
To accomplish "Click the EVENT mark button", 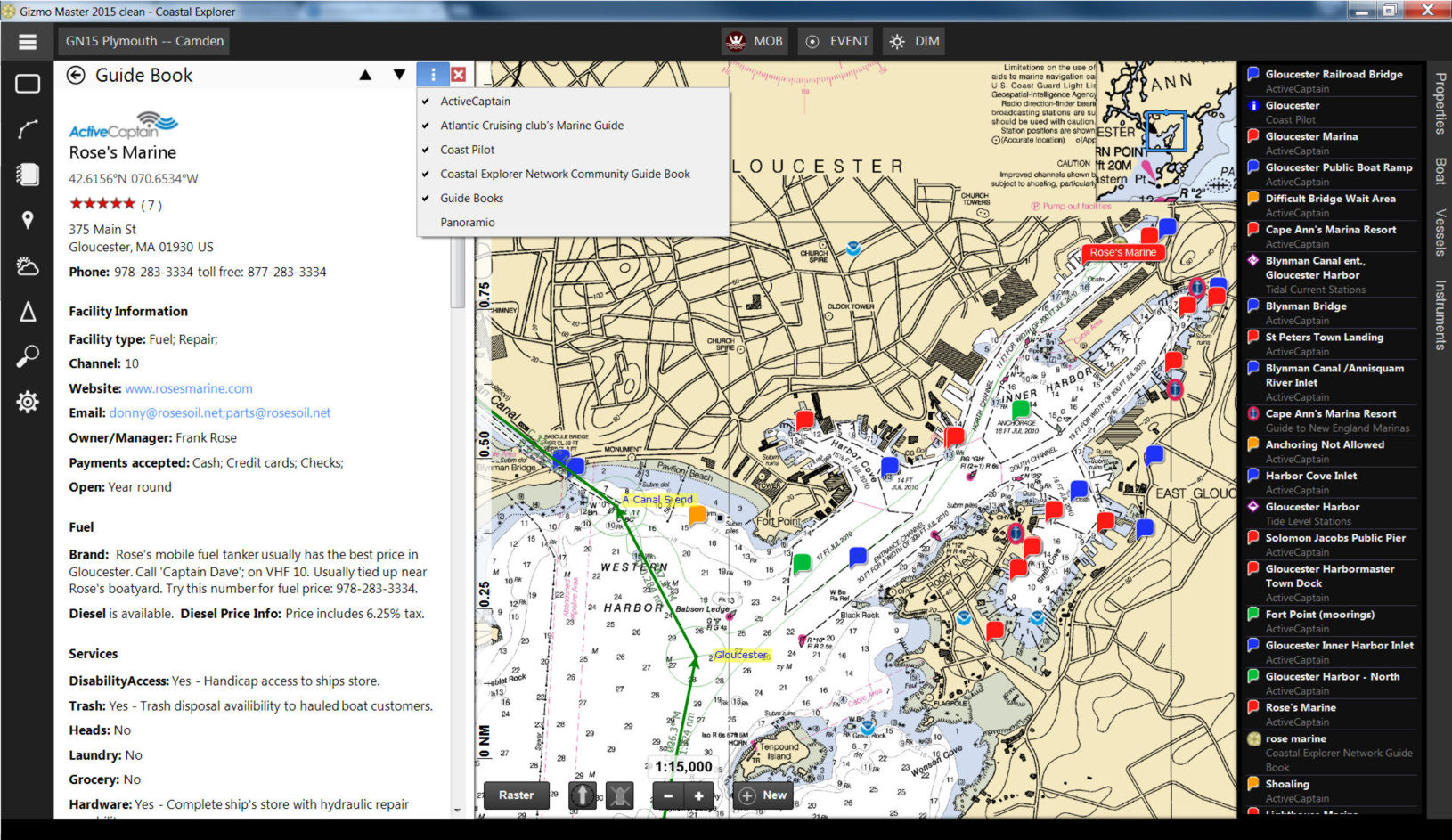I will (836, 41).
